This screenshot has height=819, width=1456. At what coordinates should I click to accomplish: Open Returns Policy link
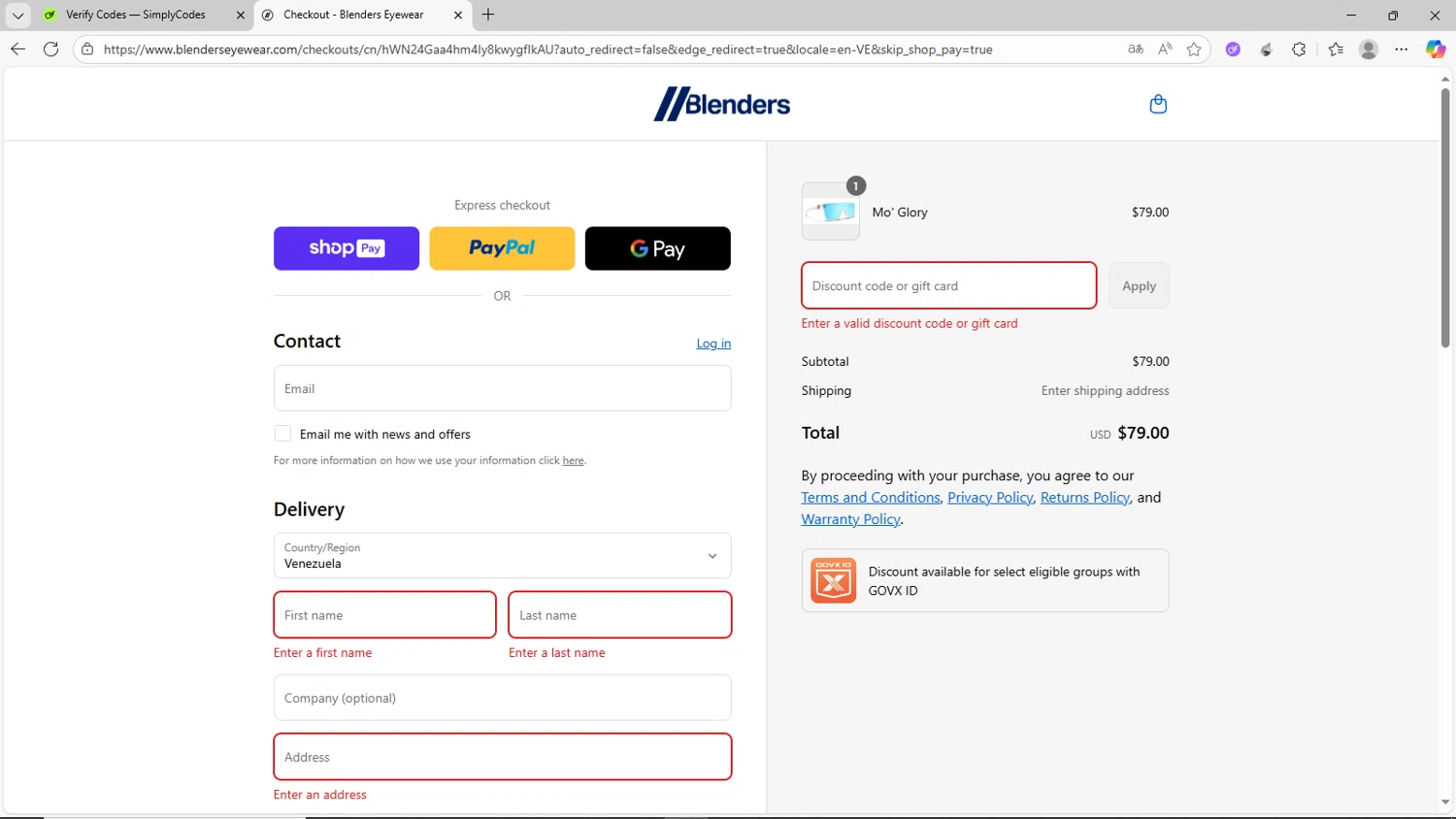[1085, 497]
